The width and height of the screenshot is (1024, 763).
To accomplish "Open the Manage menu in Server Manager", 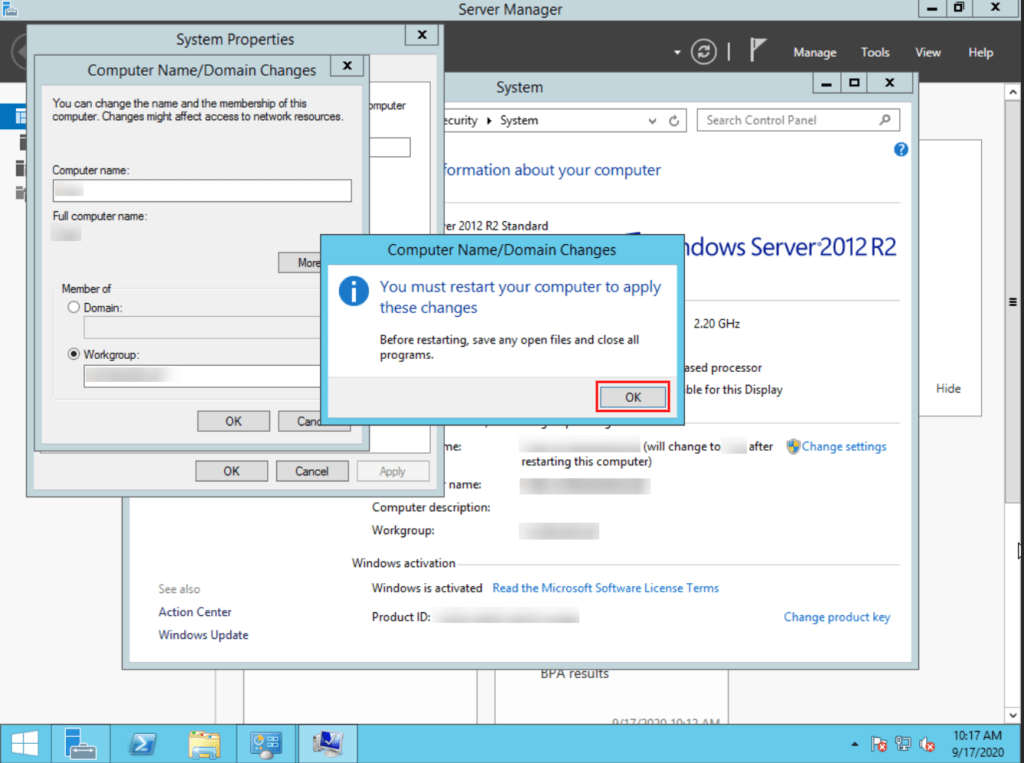I will coord(814,52).
